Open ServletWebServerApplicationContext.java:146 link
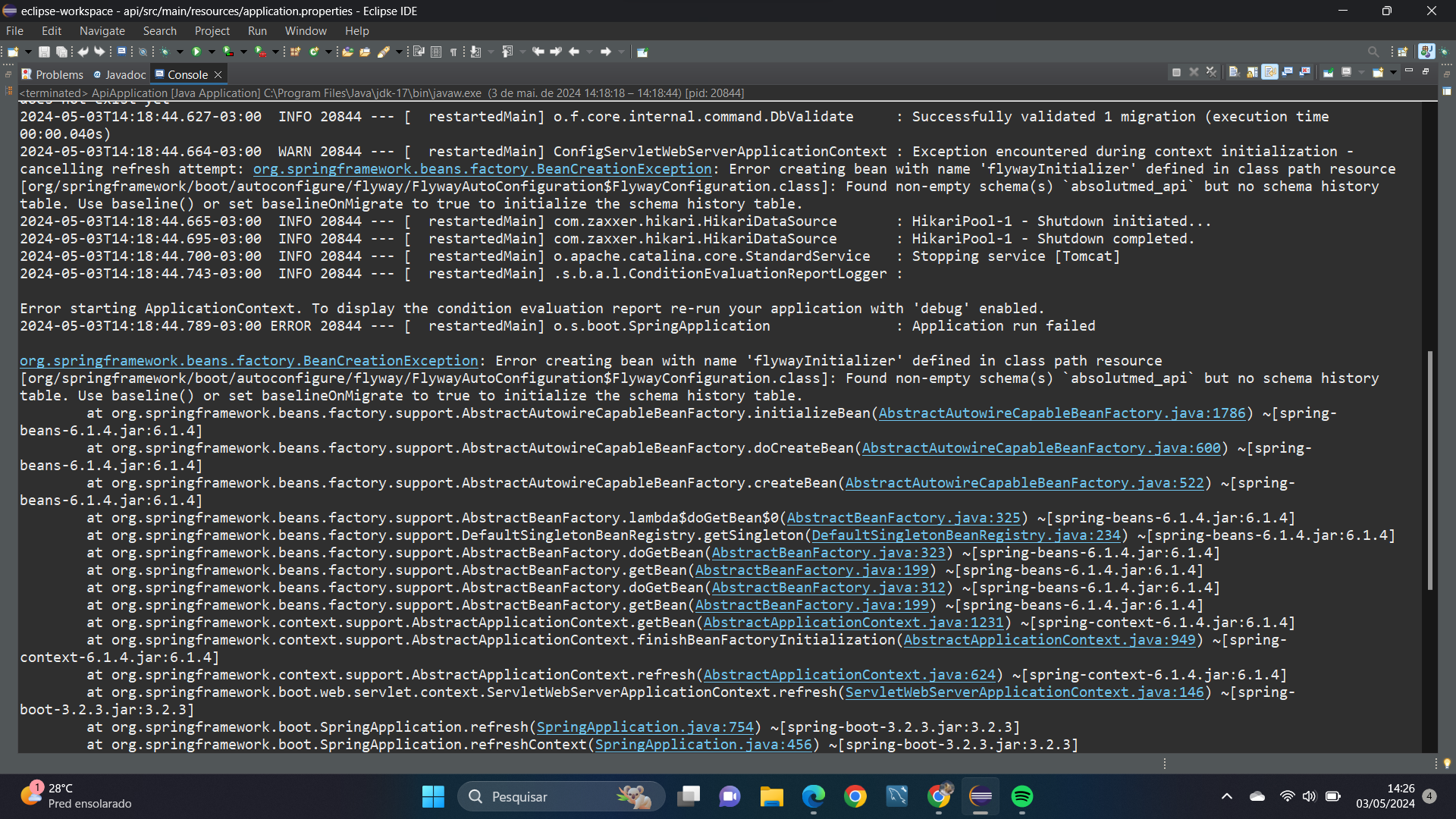 tap(1025, 692)
